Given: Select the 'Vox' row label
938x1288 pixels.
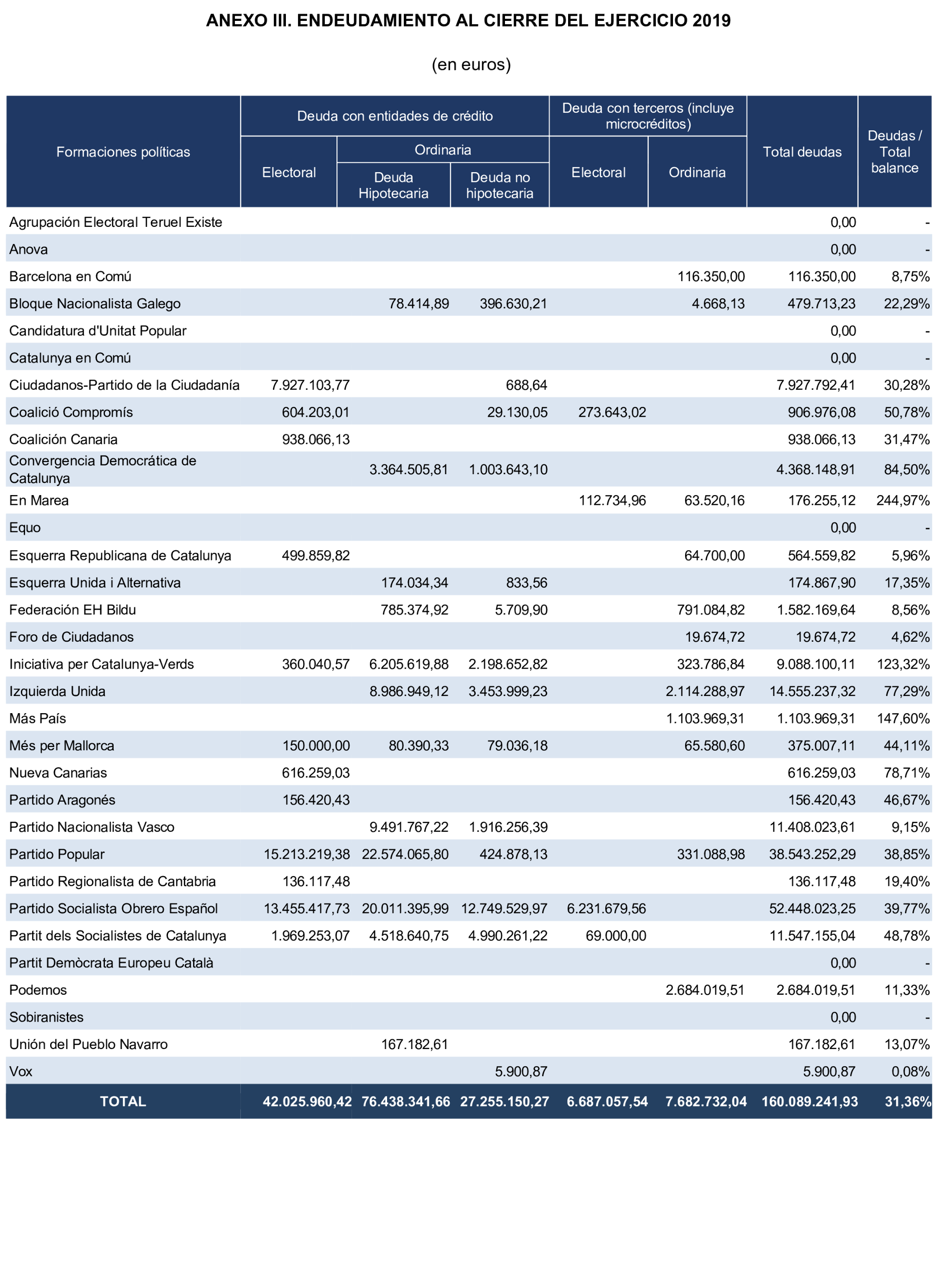Looking at the screenshot, I should (20, 1071).
